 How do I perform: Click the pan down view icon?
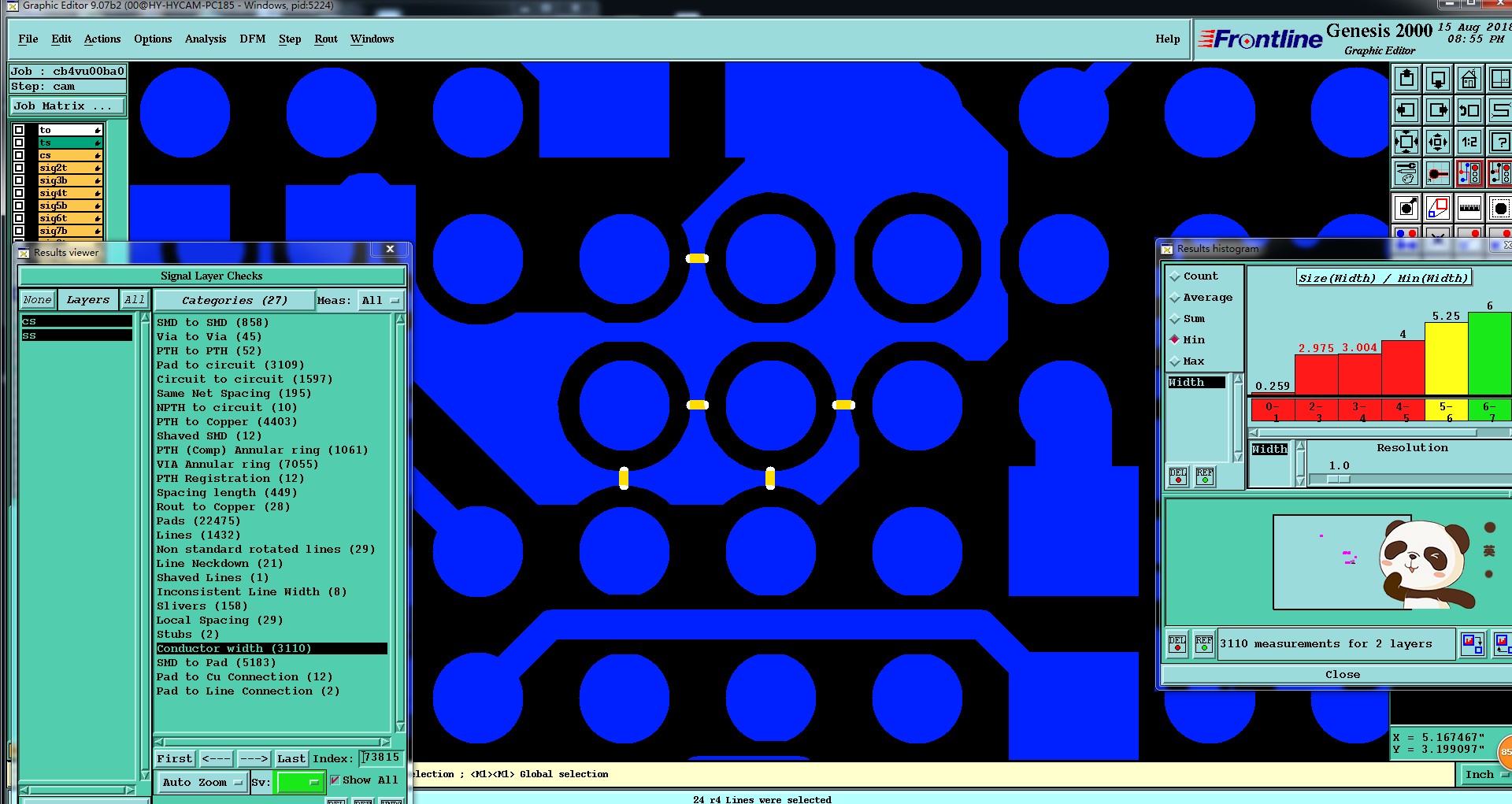click(1438, 79)
